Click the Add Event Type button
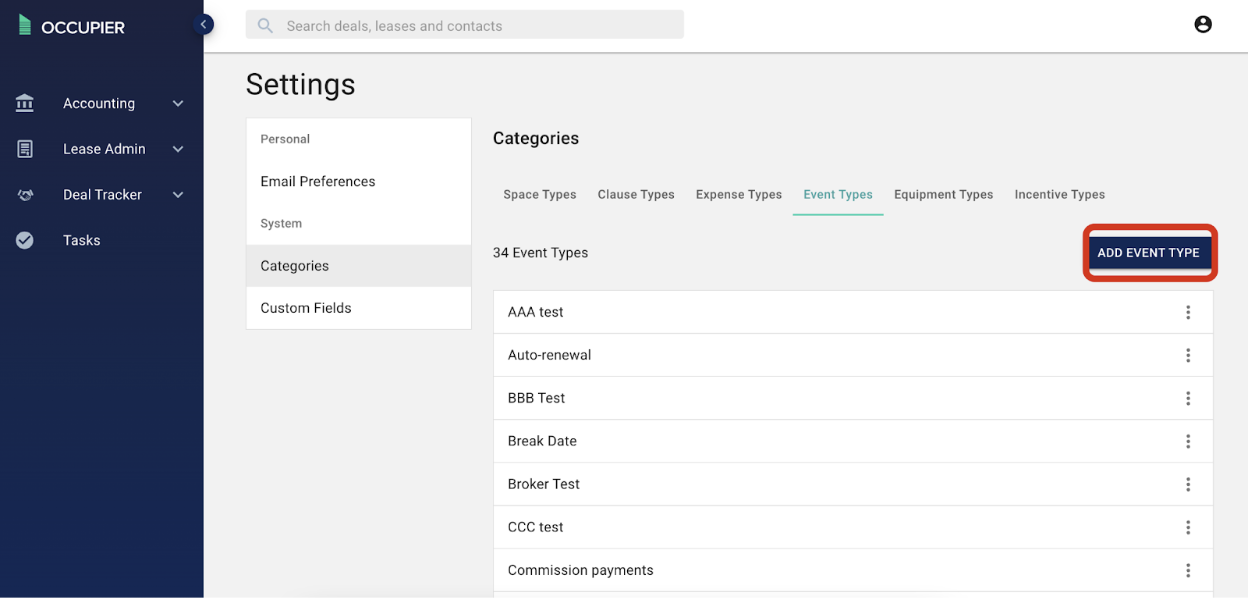 point(1148,253)
